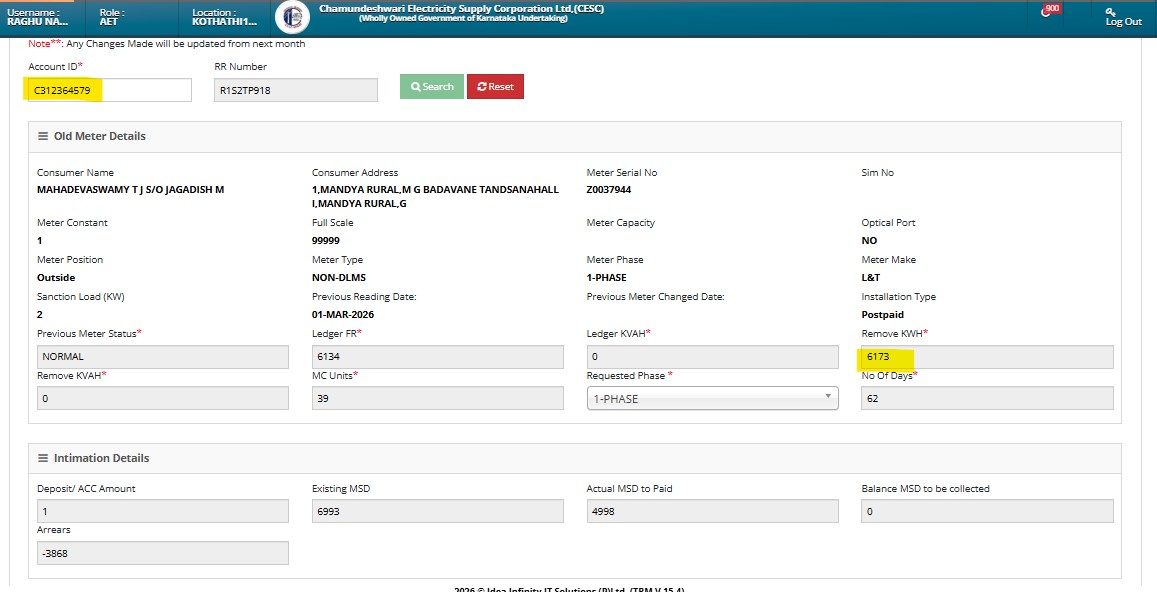Click the Ledger KVAH field
Viewport: 1157px width, 592px height.
coord(712,357)
